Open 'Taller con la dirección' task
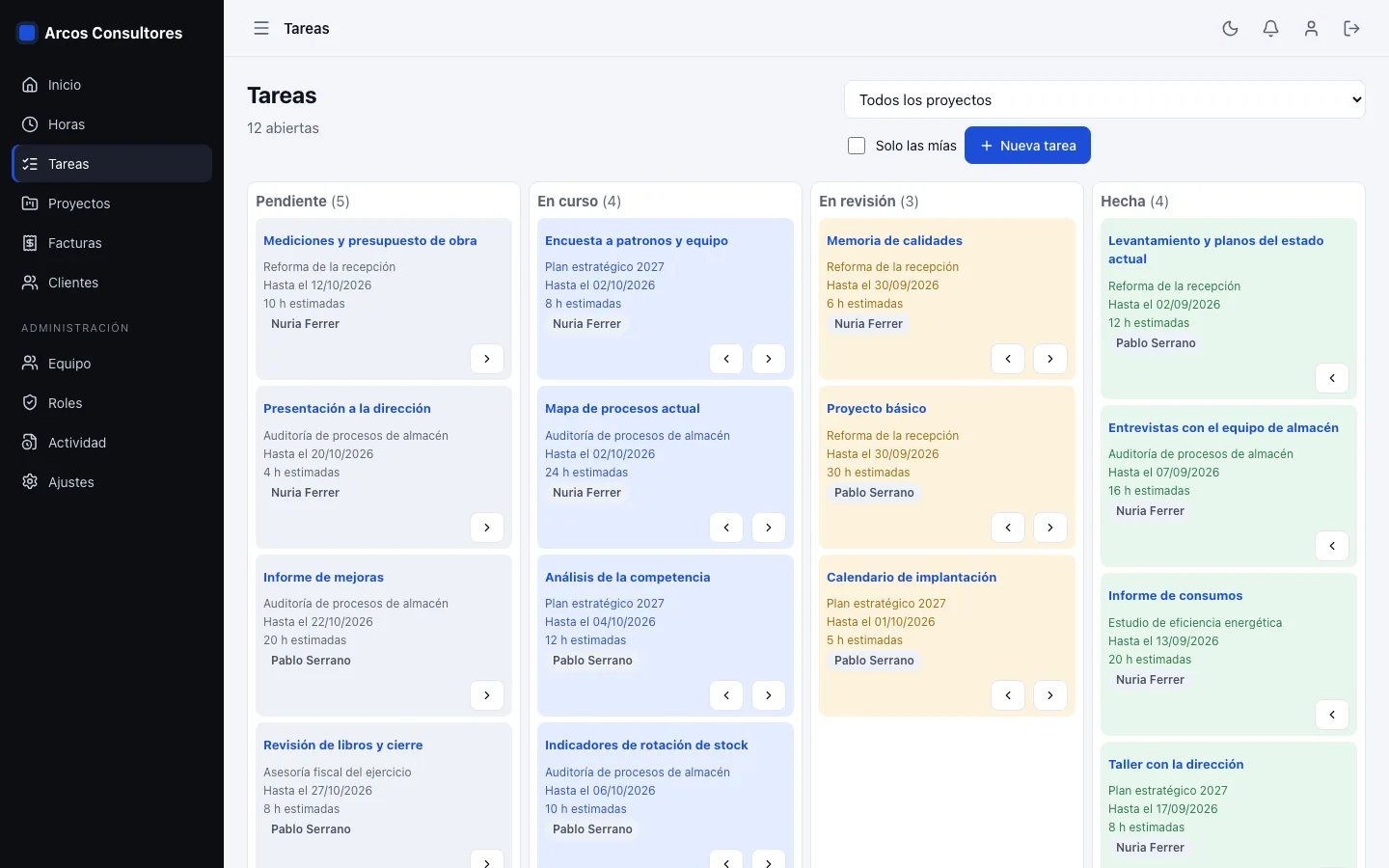This screenshot has height=868, width=1389. pos(1176,765)
